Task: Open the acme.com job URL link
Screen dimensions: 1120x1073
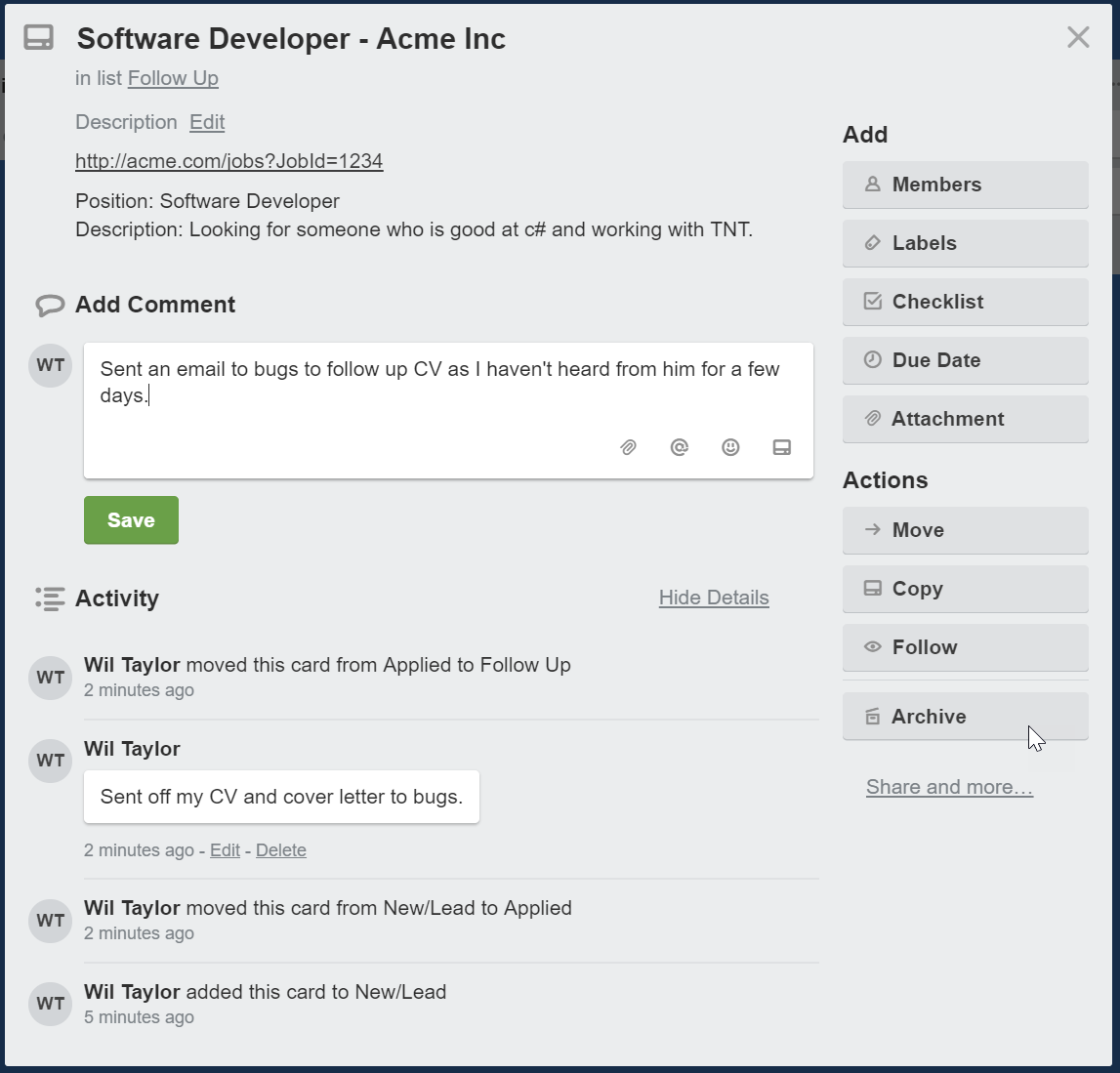Action: (229, 161)
